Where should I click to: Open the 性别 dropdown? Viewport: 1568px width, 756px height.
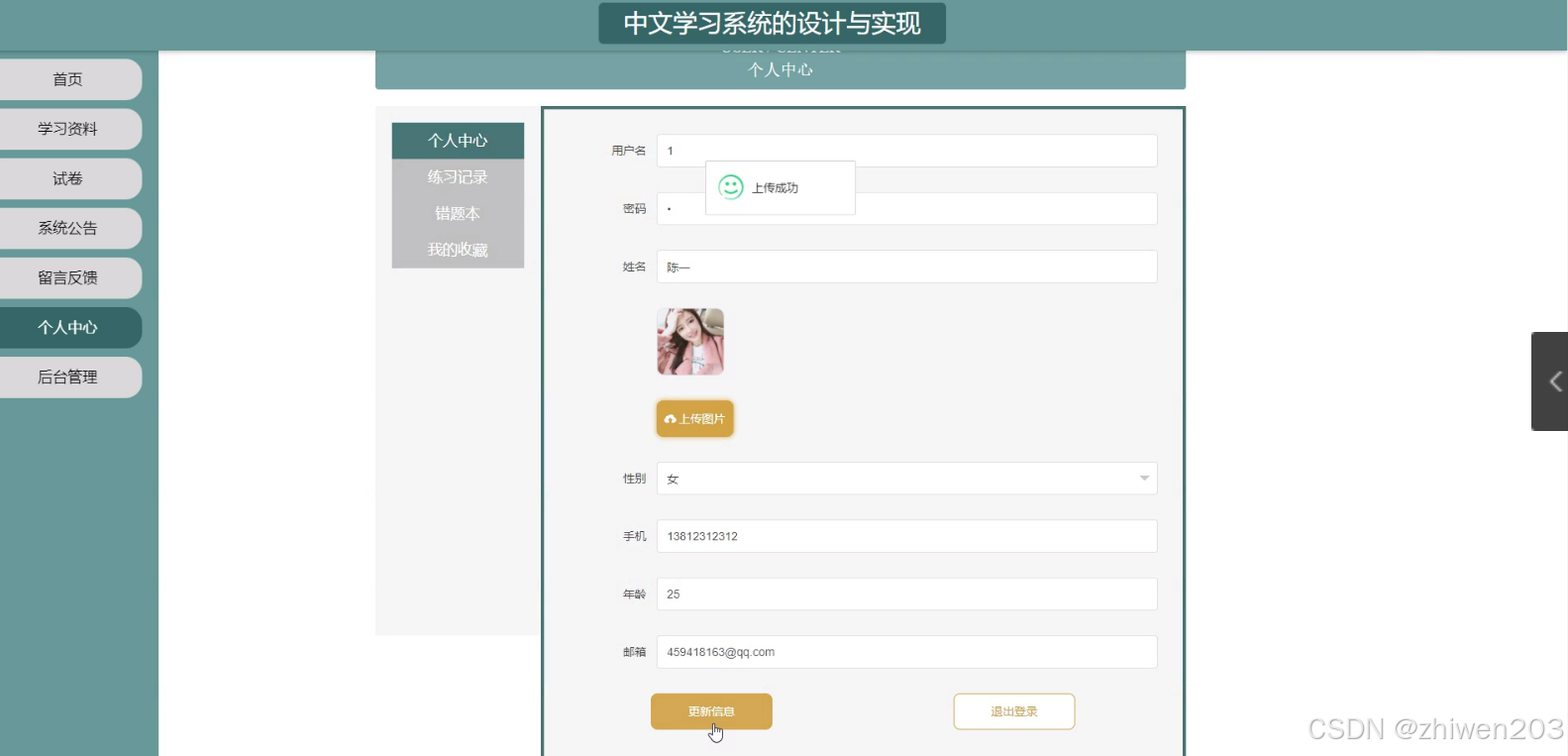coord(906,479)
